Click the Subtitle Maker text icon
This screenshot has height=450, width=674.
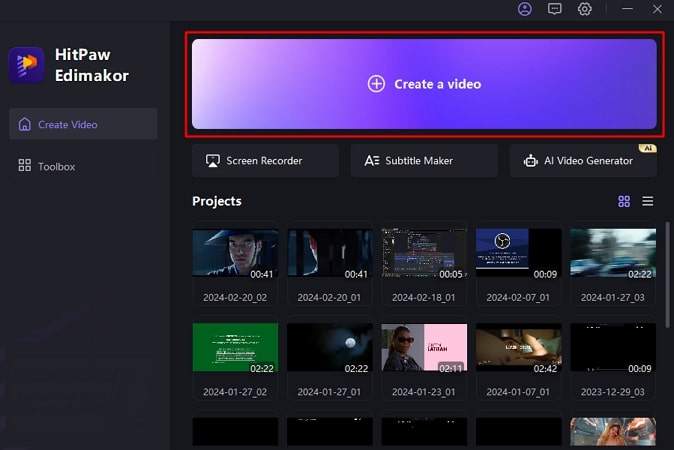(371, 161)
